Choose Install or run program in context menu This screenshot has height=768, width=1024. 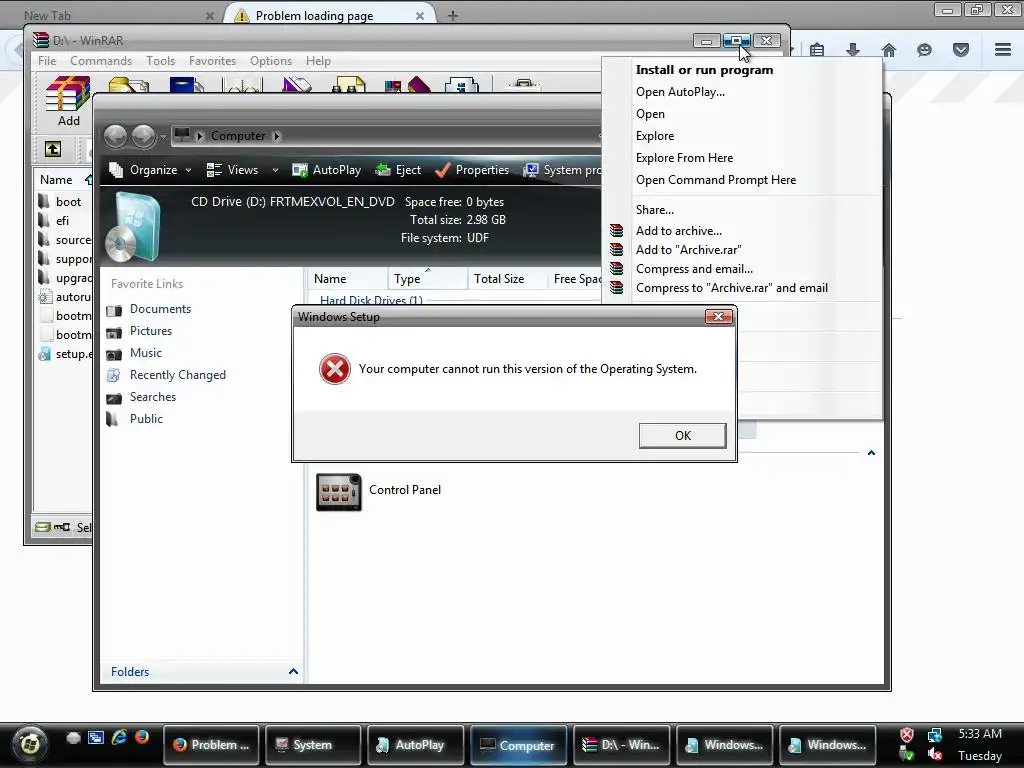743,70
